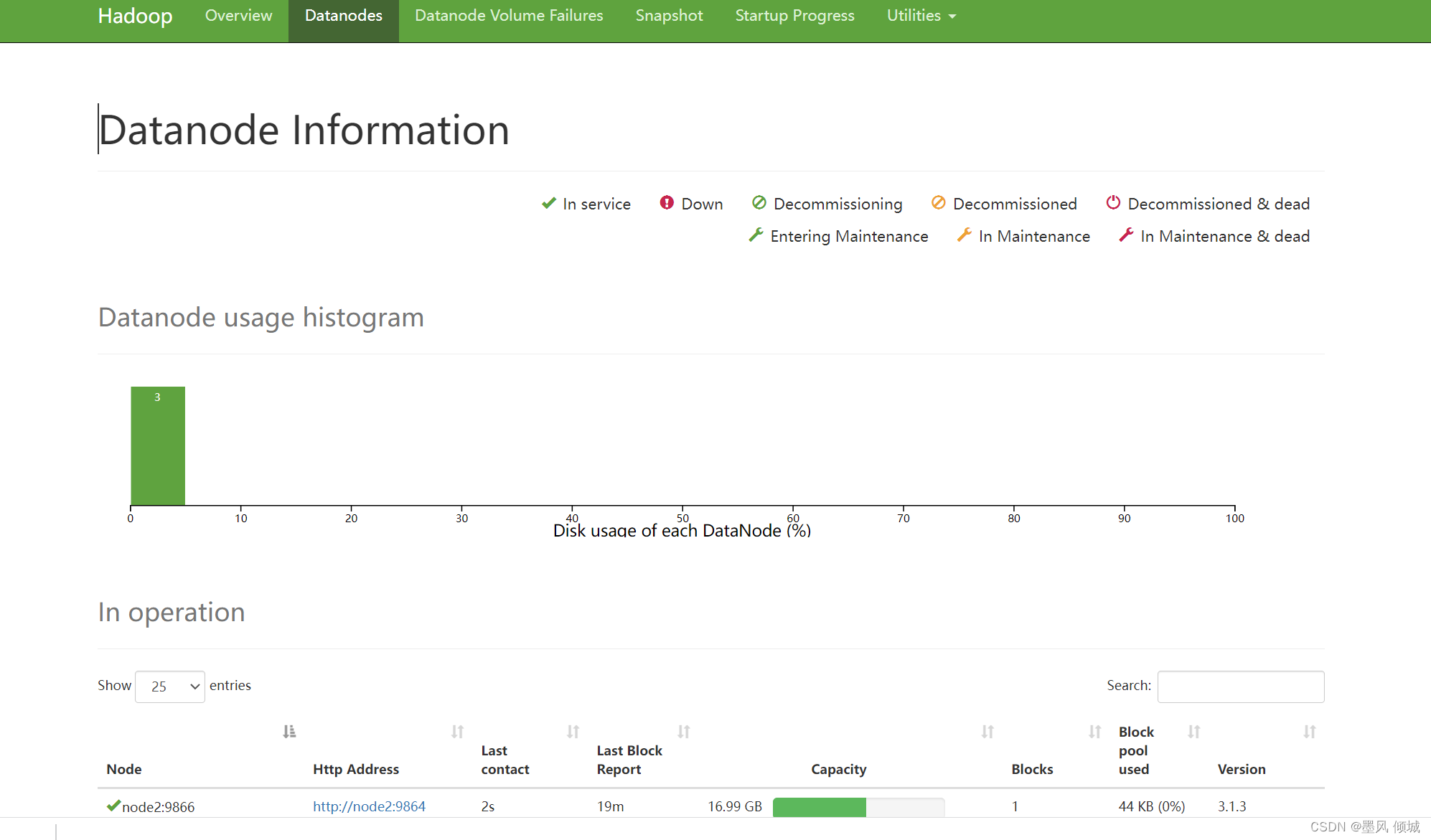1431x840 pixels.
Task: Click the green Decommissioning legend icon
Action: click(x=759, y=203)
